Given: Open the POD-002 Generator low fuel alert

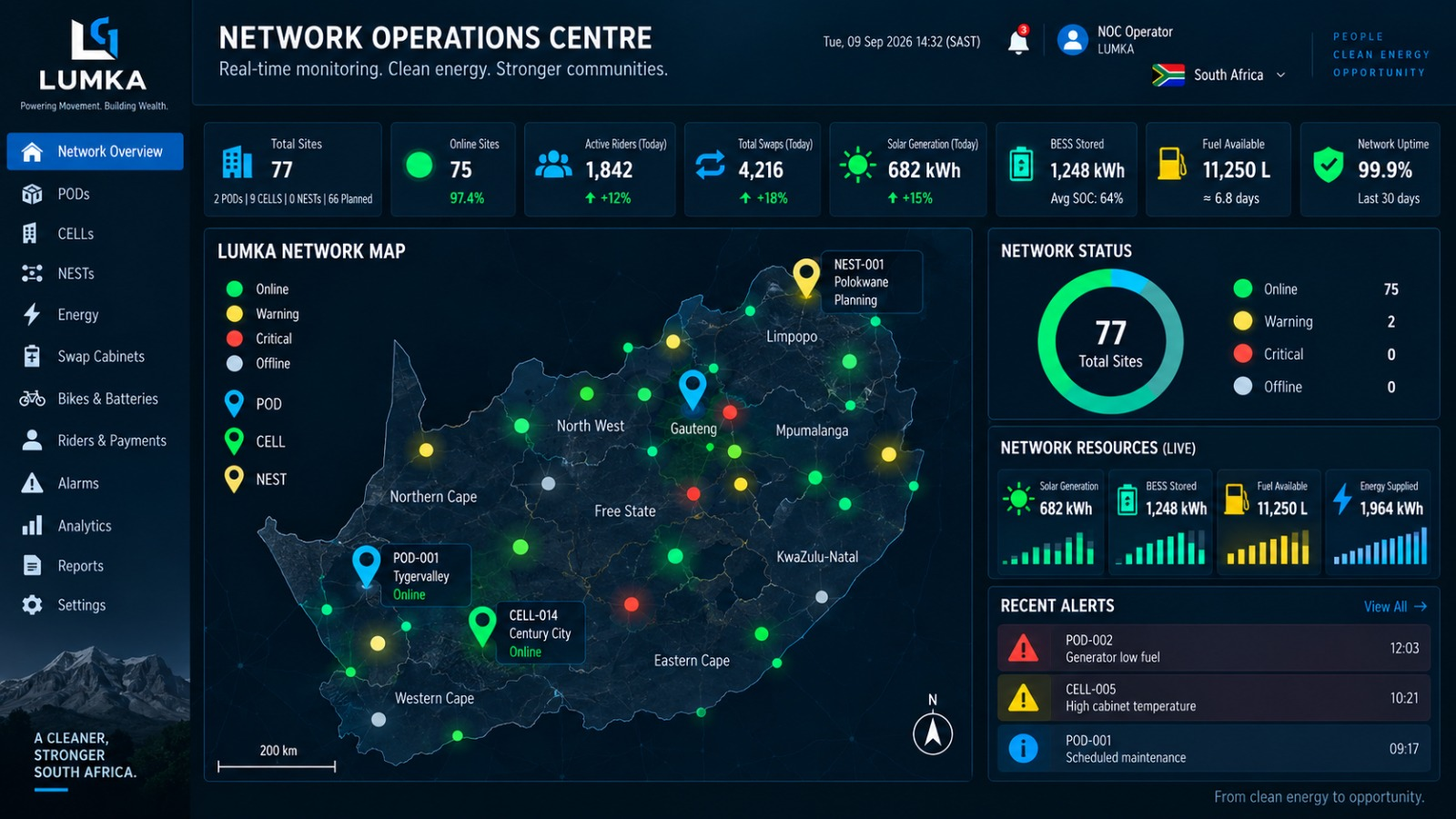Looking at the screenshot, I should (x=1214, y=648).
